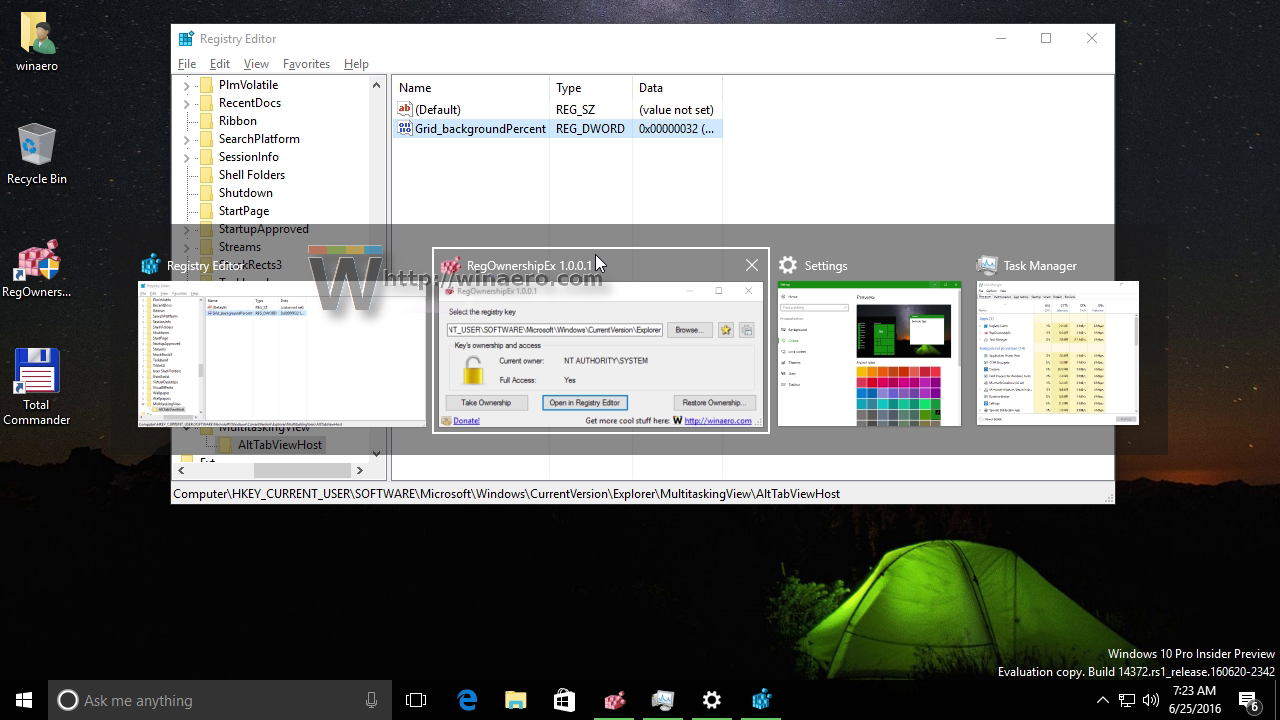Expand the PlmVolatile registry key
Viewport: 1280px width, 720px height.
pyautogui.click(x=186, y=86)
